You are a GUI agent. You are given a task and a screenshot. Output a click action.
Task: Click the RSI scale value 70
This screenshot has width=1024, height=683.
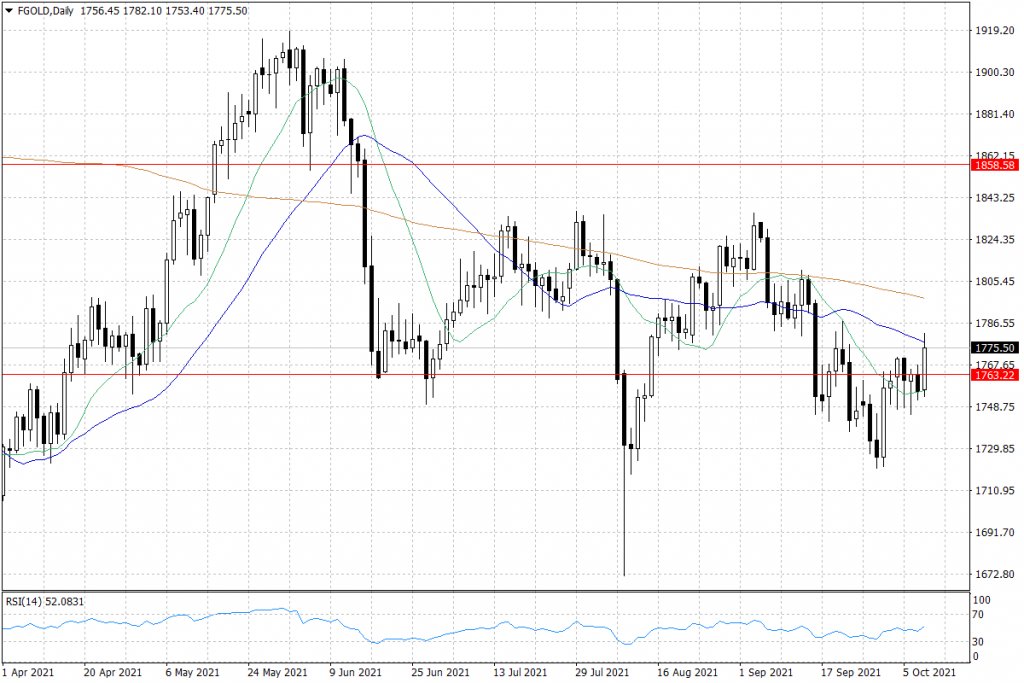[x=978, y=614]
